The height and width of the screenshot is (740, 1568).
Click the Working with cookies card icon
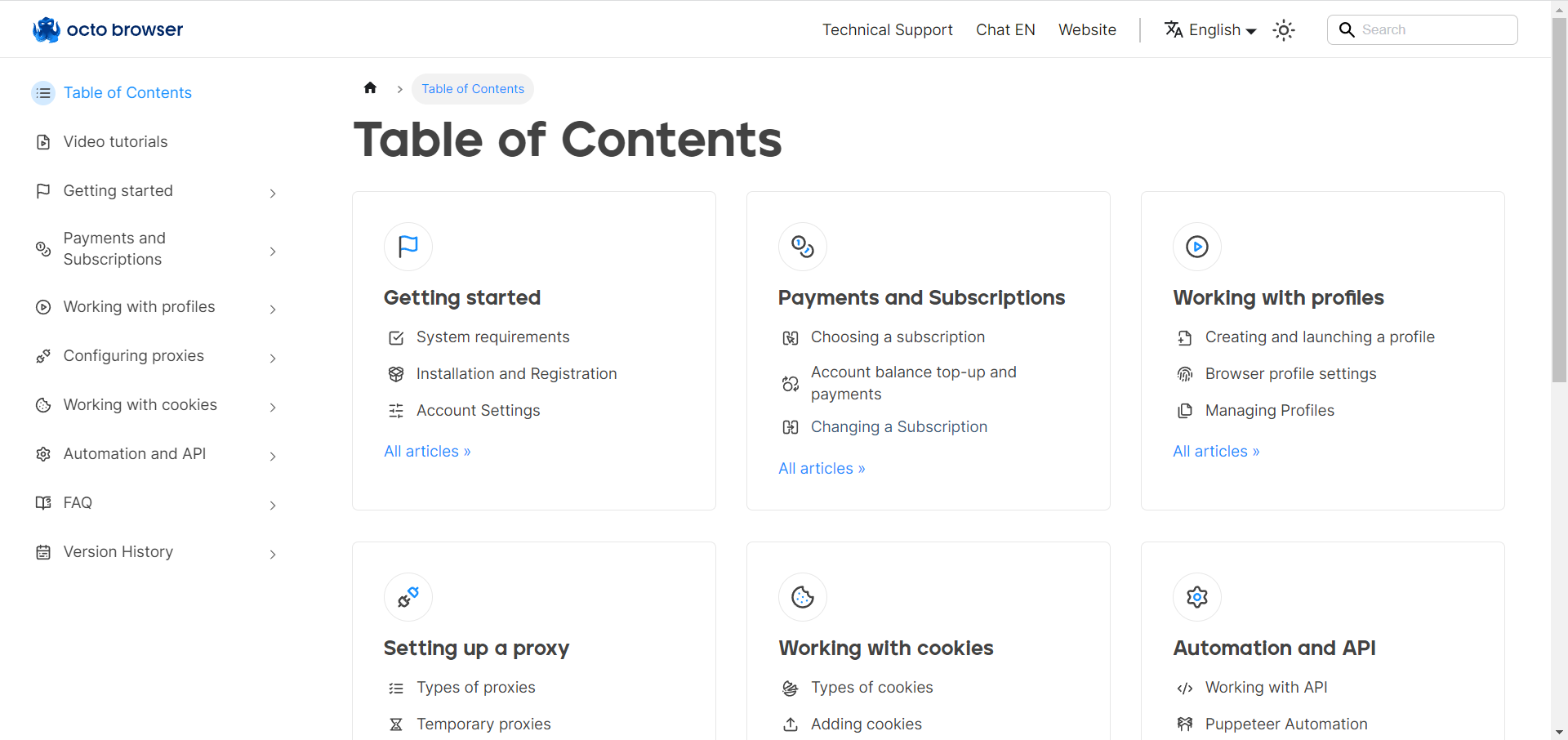click(802, 596)
